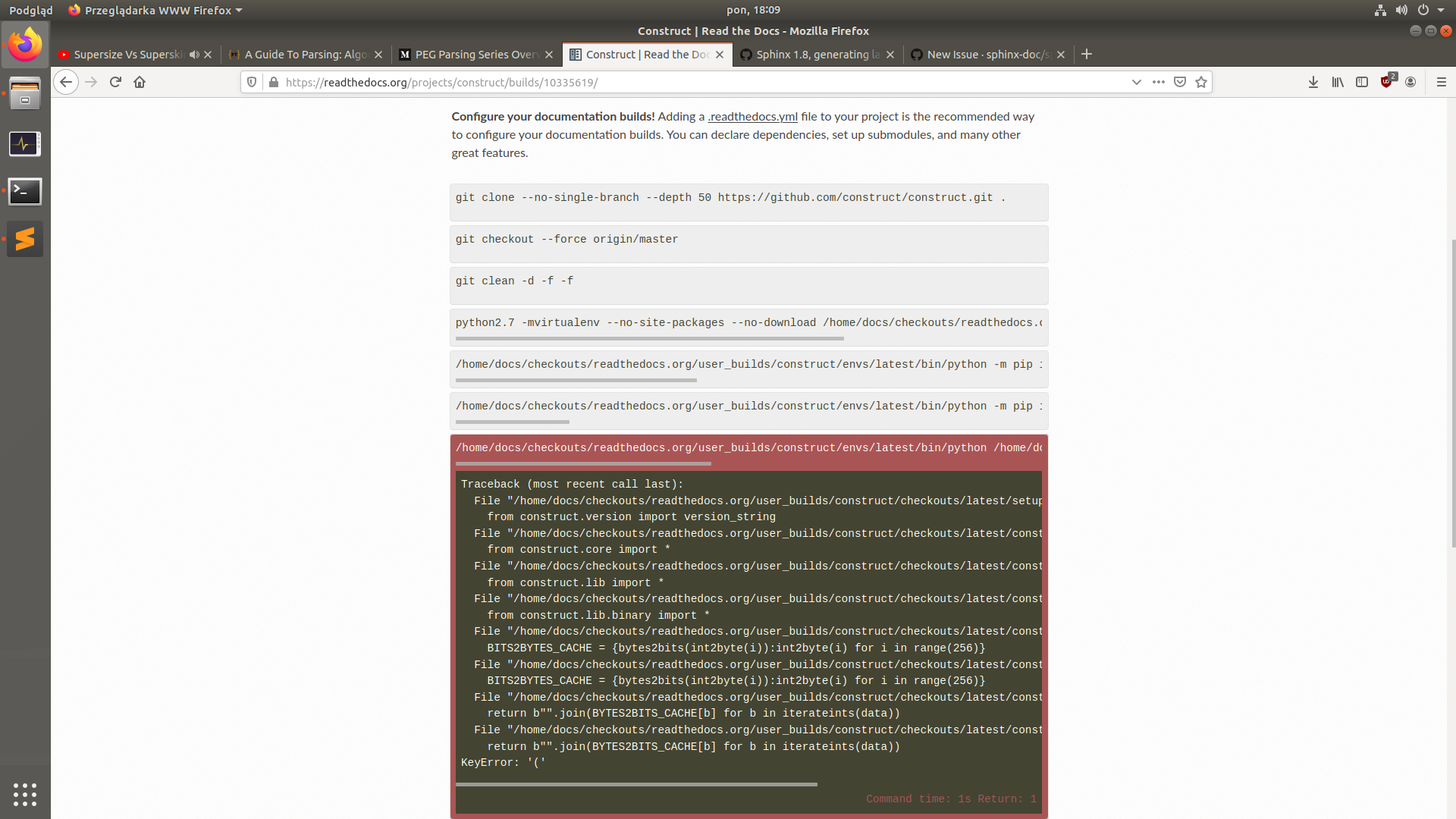
Task: Click the tracking protection shield in address bar
Action: [x=251, y=81]
